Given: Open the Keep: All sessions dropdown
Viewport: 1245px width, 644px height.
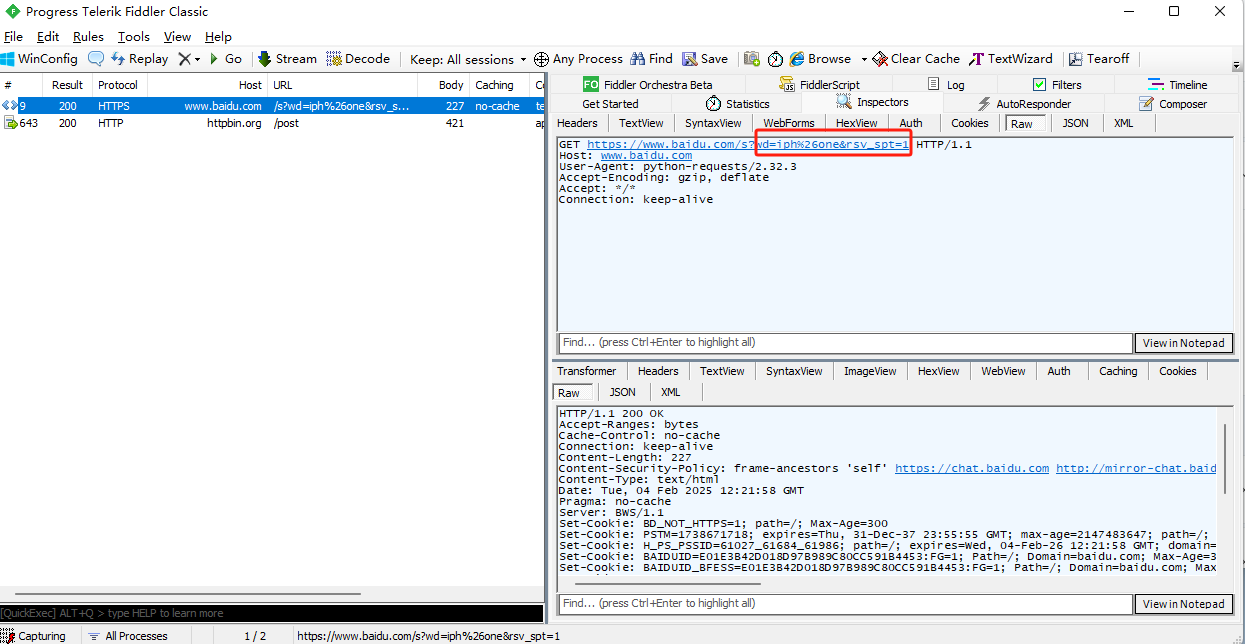Looking at the screenshot, I should coord(468,59).
